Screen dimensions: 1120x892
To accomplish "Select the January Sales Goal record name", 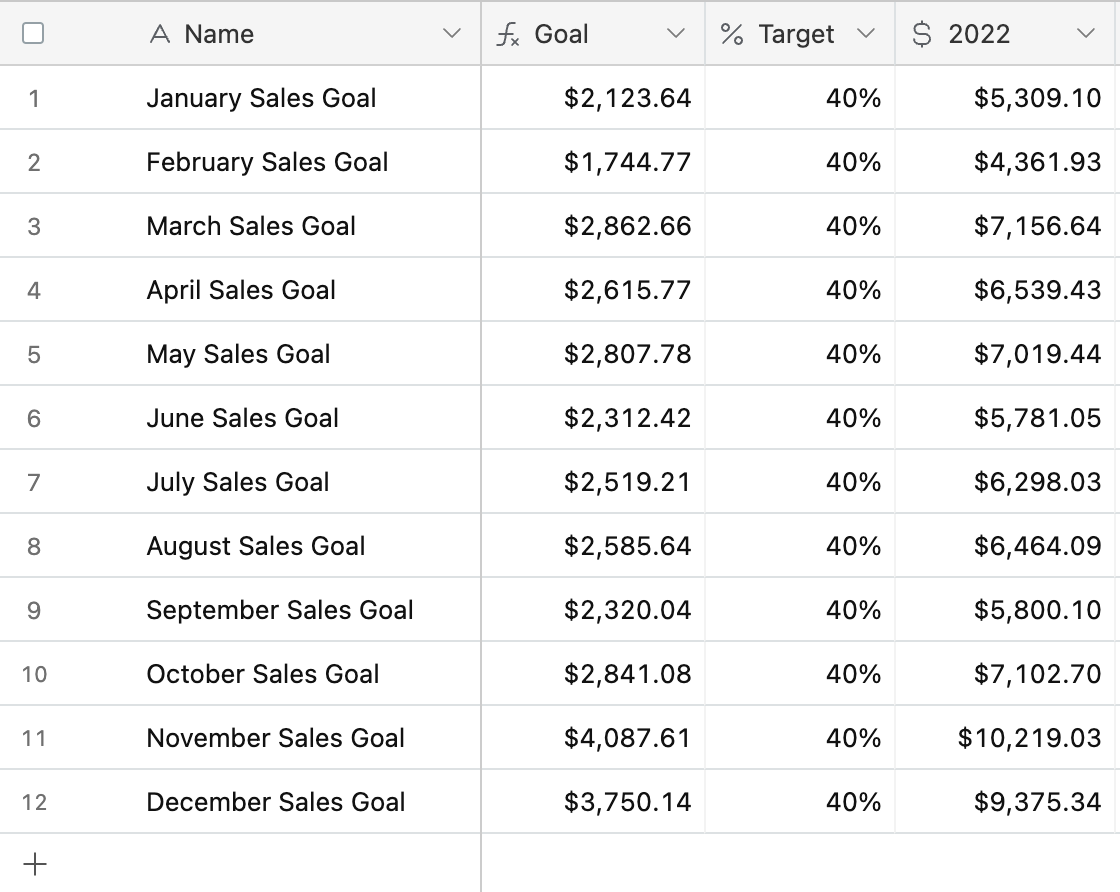I will pyautogui.click(x=261, y=98).
